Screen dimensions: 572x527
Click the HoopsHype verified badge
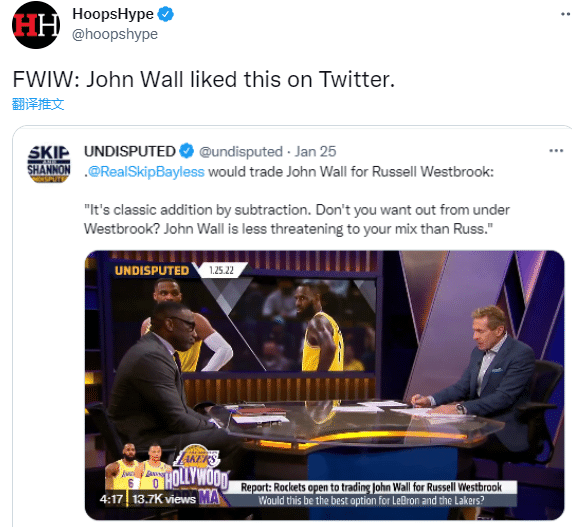pyautogui.click(x=166, y=14)
